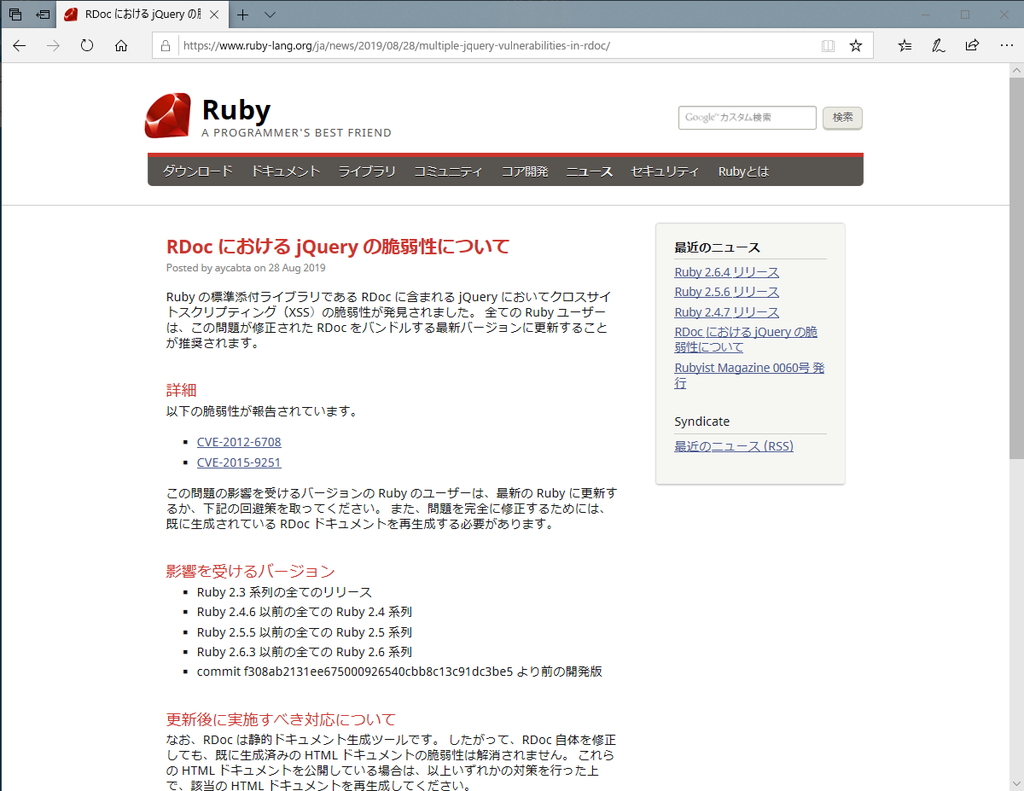Screen dimensions: 1024x791
Task: Open the 最近のニュース（RSS）feed link
Action: click(x=733, y=446)
